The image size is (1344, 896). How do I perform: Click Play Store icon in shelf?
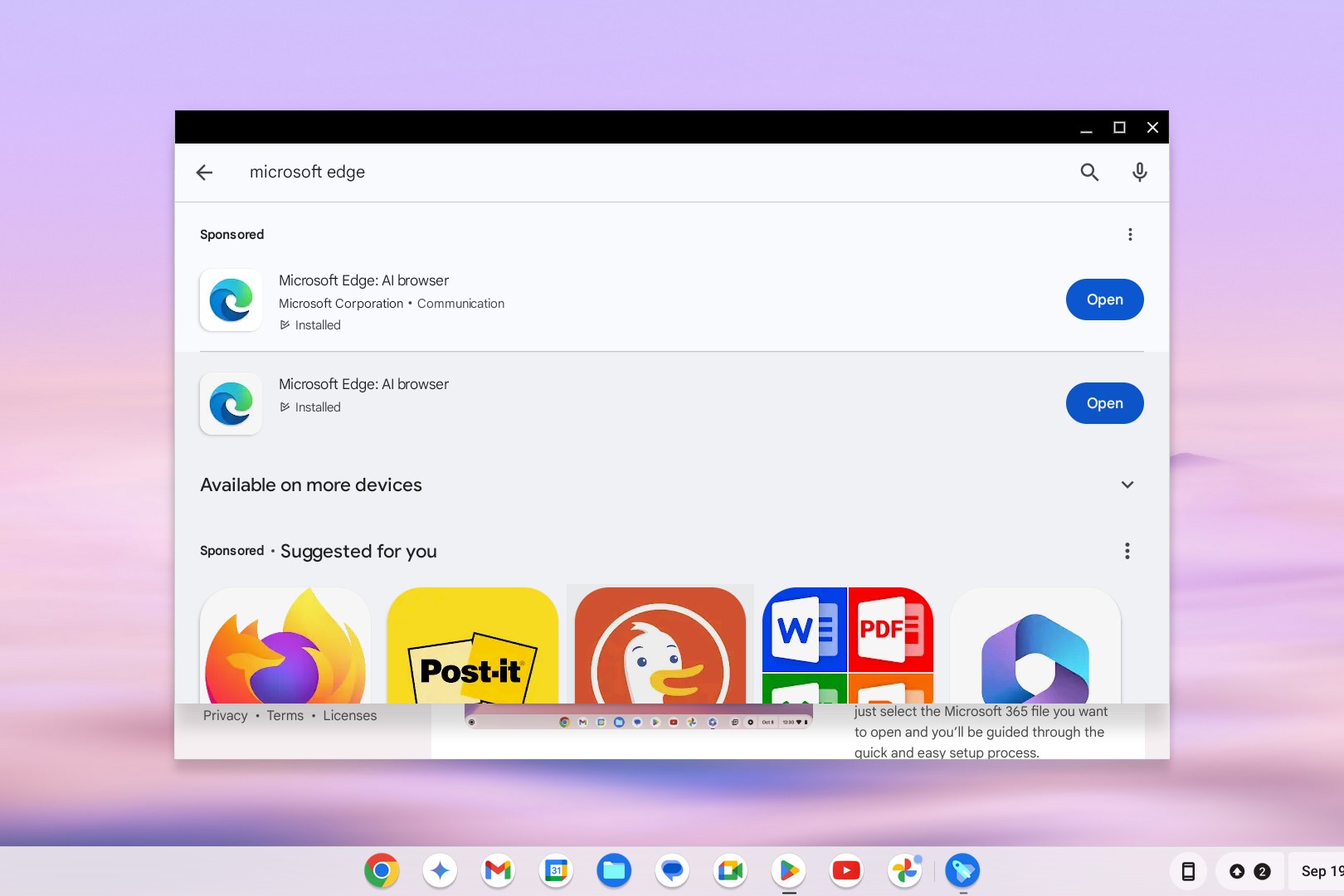pyautogui.click(x=788, y=870)
